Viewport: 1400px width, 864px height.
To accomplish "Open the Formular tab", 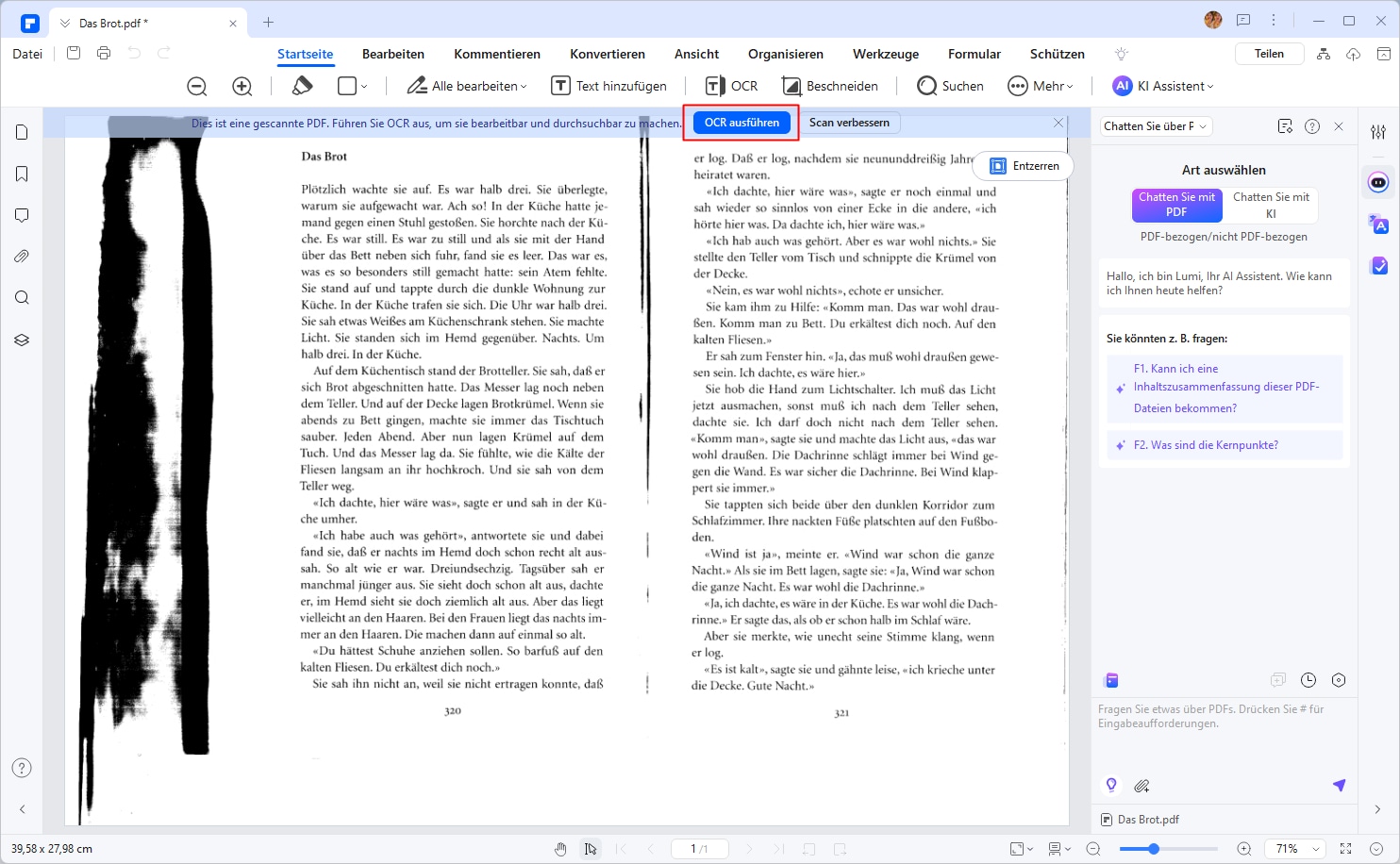I will [x=975, y=54].
